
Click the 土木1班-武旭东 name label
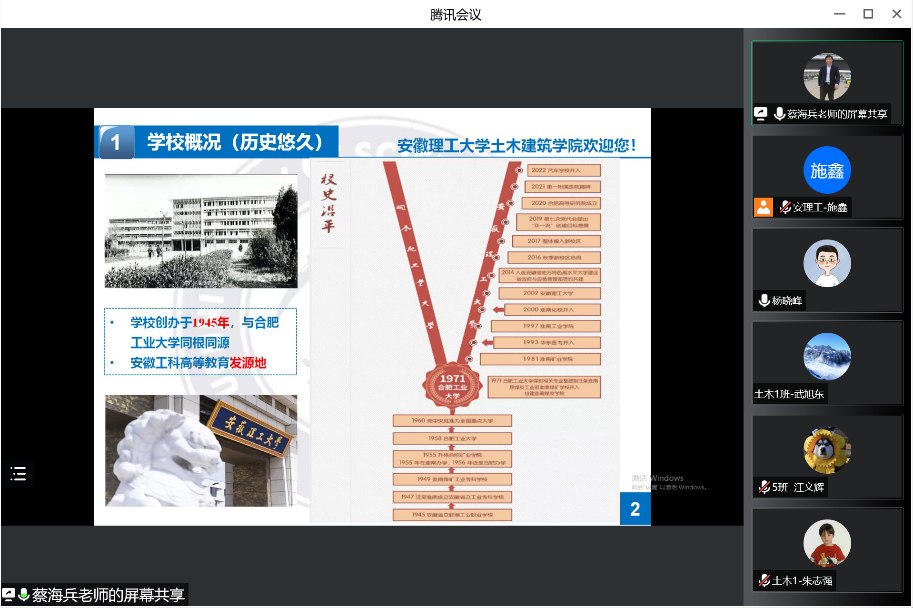pyautogui.click(x=791, y=394)
